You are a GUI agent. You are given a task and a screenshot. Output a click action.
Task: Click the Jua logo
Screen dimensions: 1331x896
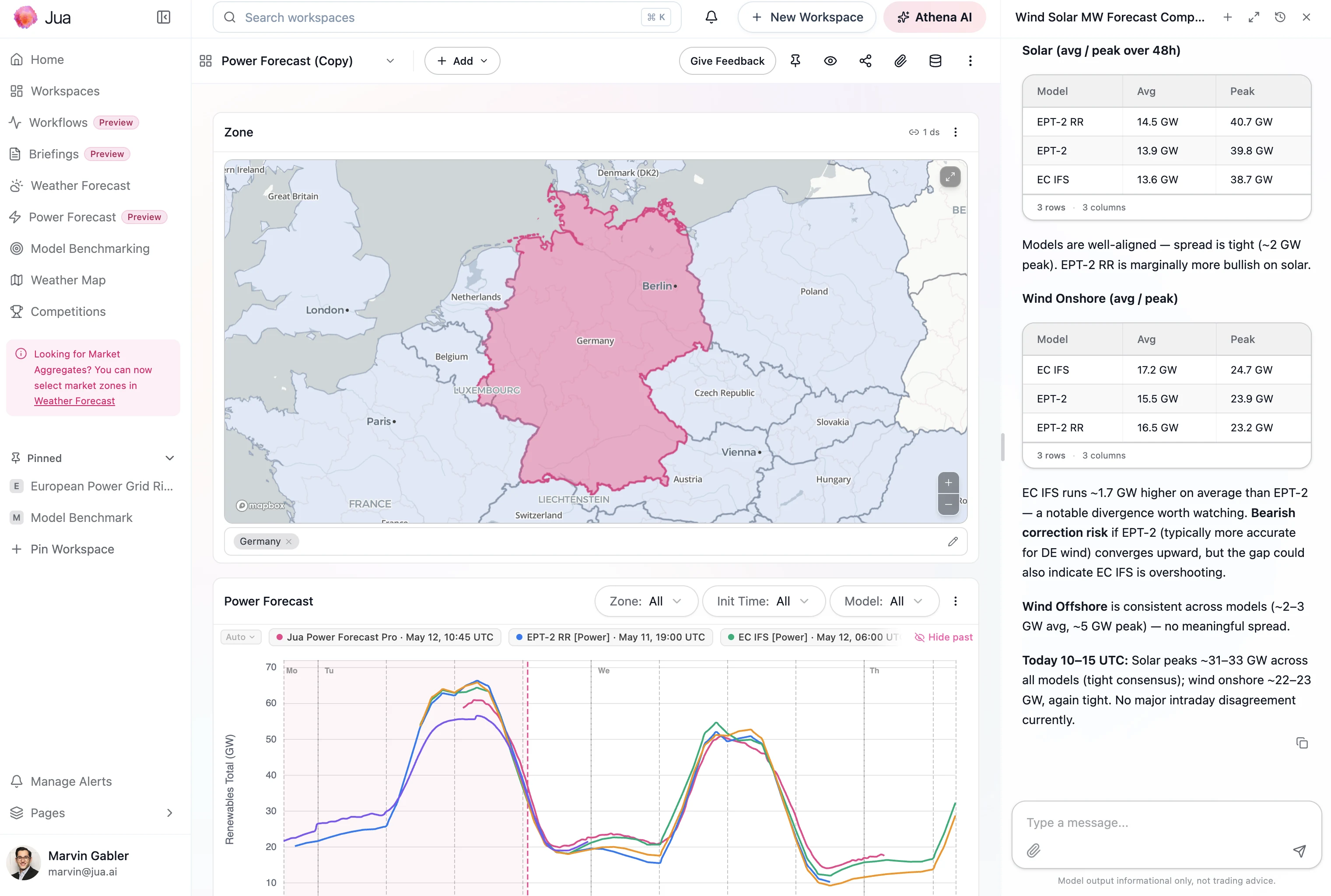pos(42,17)
